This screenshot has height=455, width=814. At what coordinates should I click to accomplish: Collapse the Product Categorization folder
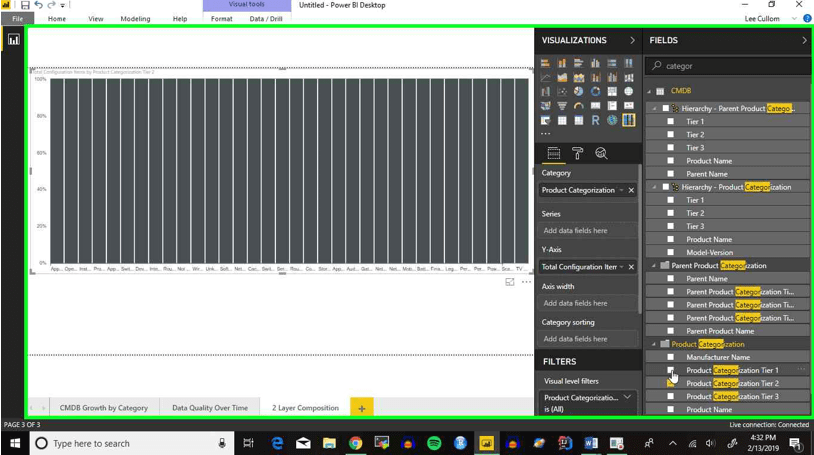(x=654, y=344)
